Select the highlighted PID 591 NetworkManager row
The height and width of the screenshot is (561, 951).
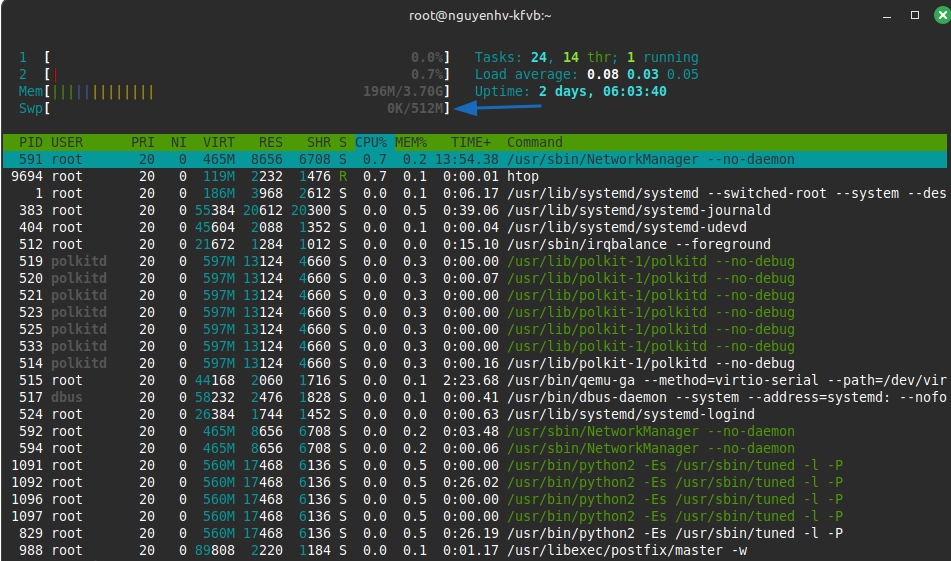coord(474,160)
